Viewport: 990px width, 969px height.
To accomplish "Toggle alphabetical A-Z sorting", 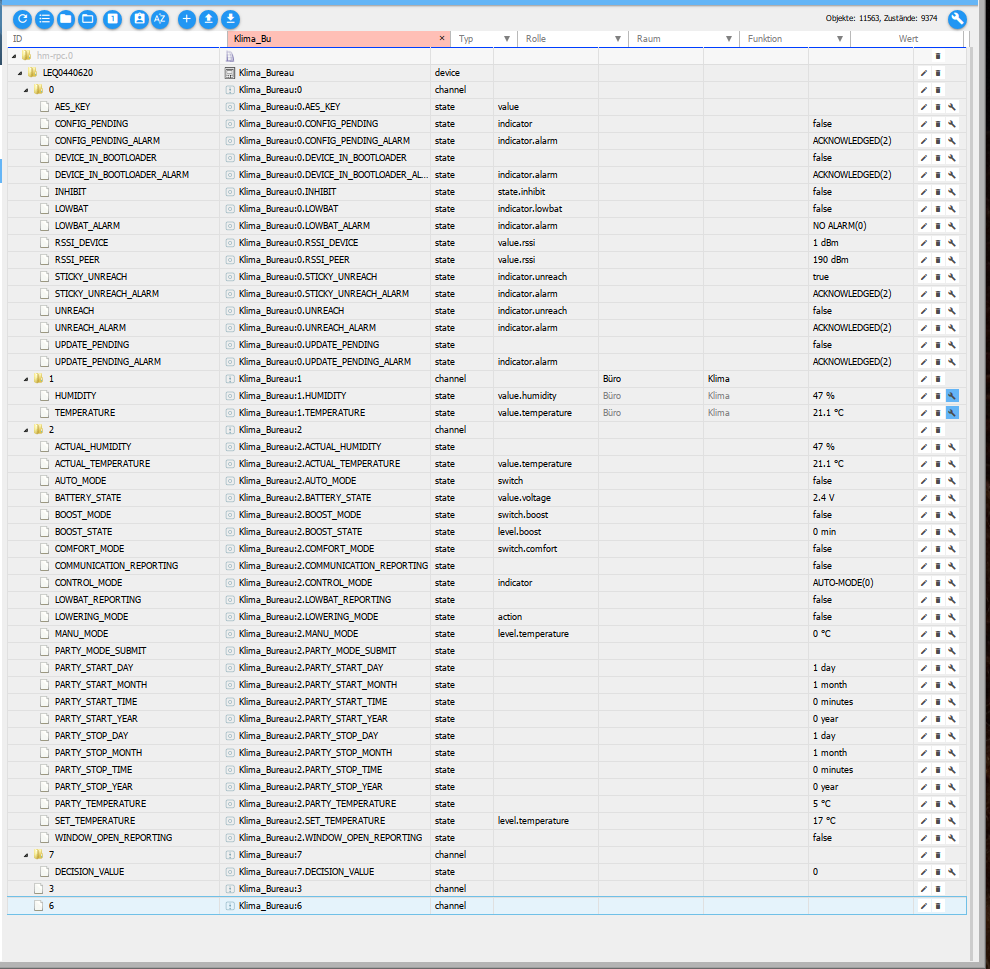I will point(160,19).
